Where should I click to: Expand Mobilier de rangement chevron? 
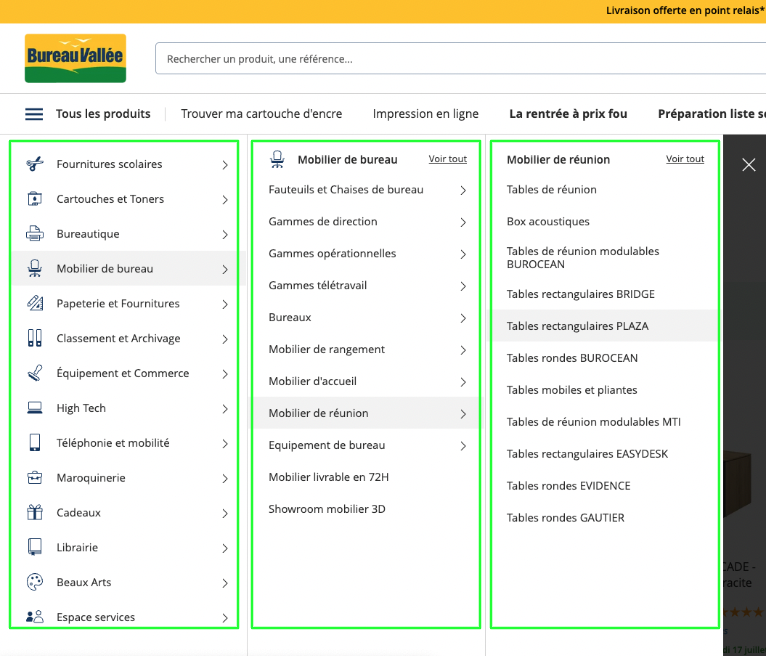pos(463,350)
